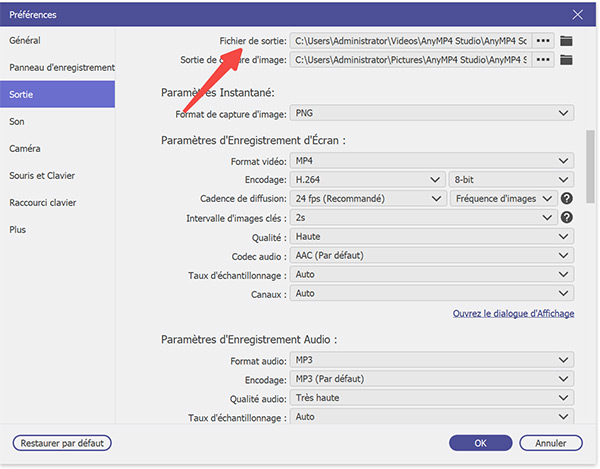This screenshot has height=469, width=600.
Task: Switch to the Général tab
Action: pyautogui.click(x=25, y=40)
